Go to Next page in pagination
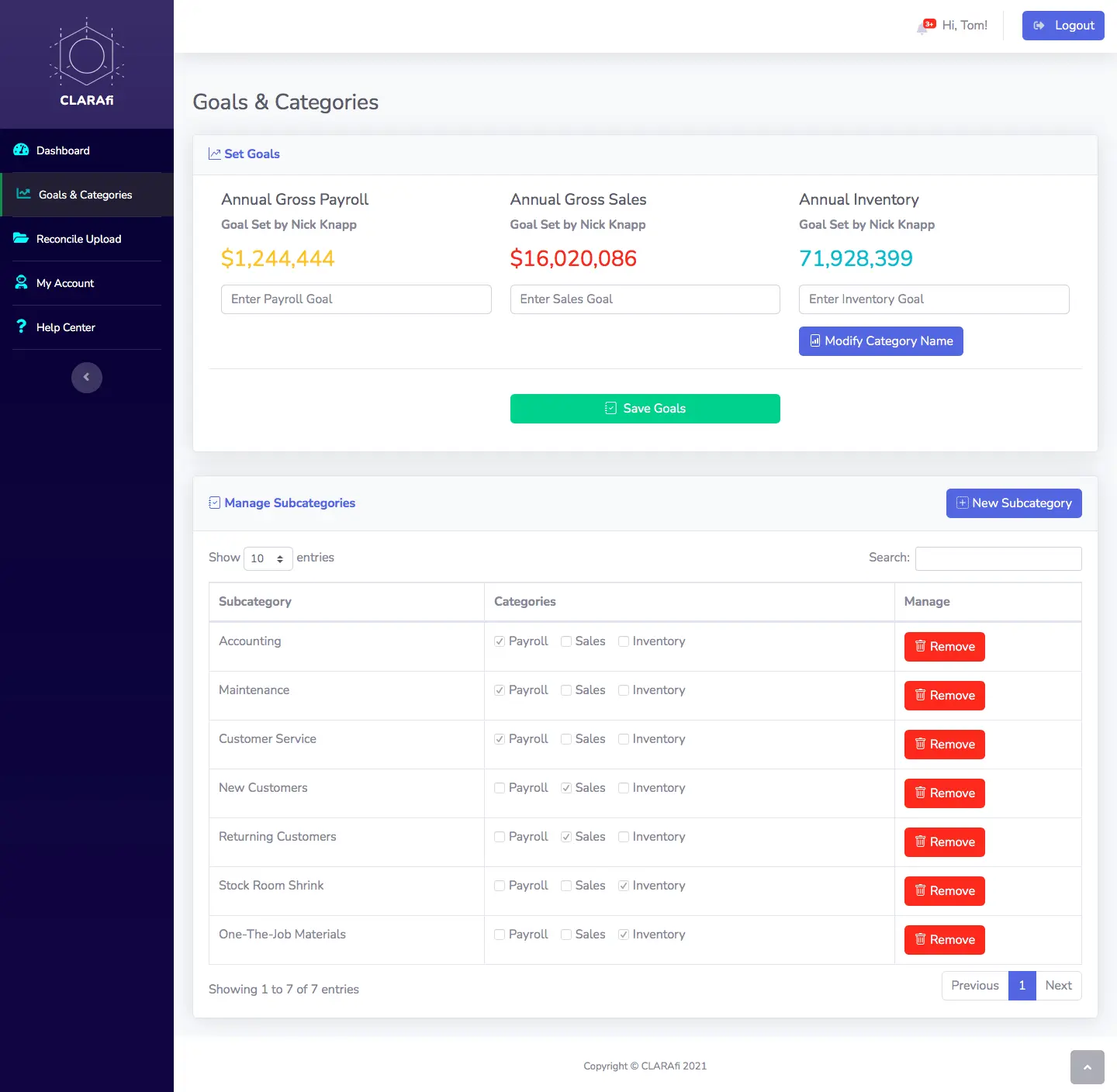 click(1058, 986)
